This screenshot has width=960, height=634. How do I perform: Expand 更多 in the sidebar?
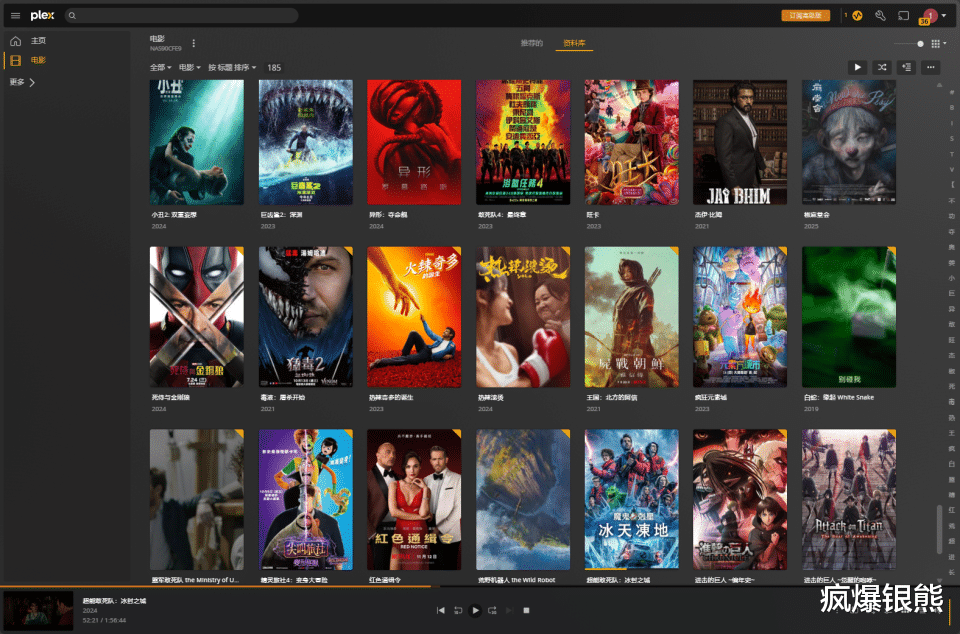click(23, 82)
